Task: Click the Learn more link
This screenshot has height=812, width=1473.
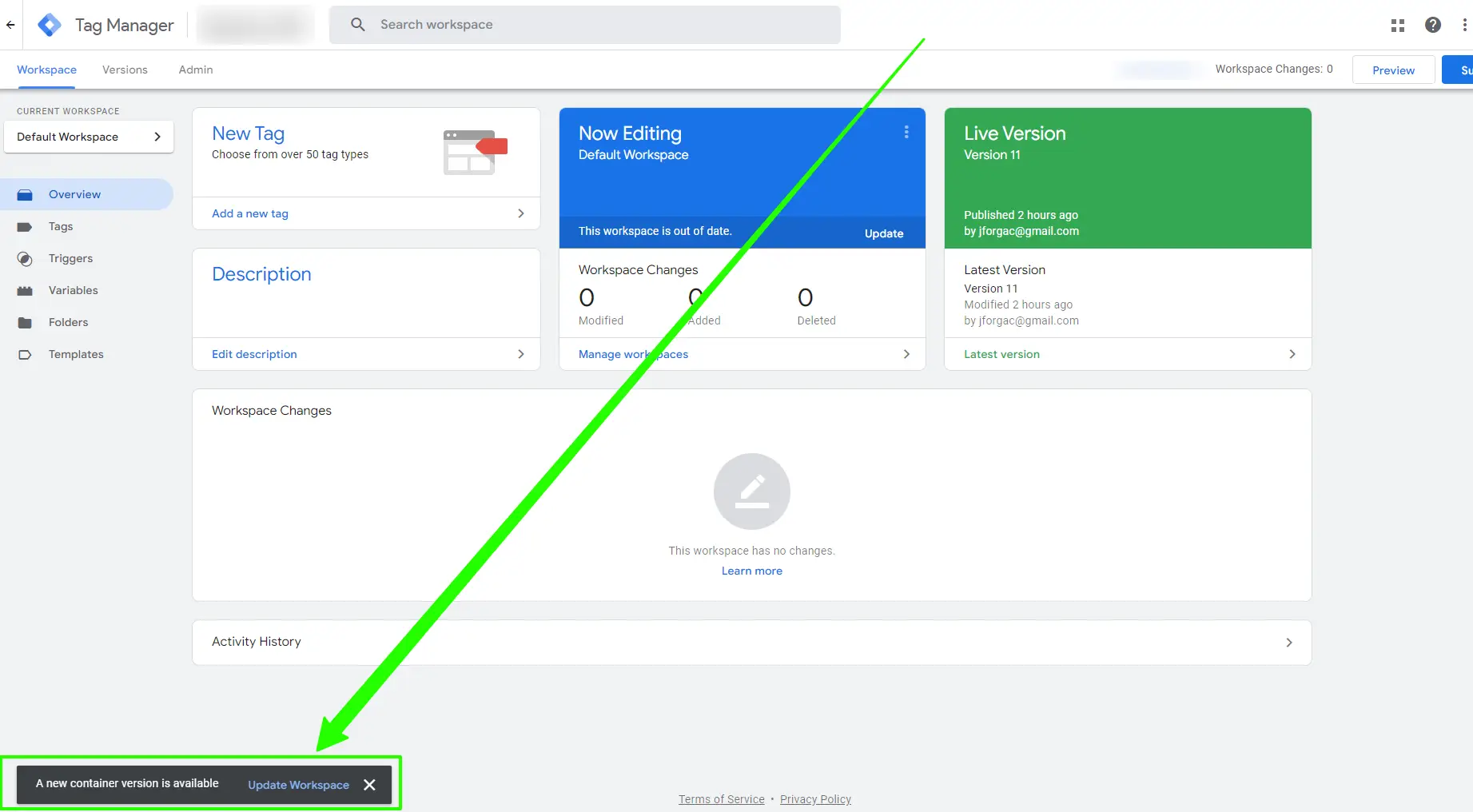Action: 752,571
